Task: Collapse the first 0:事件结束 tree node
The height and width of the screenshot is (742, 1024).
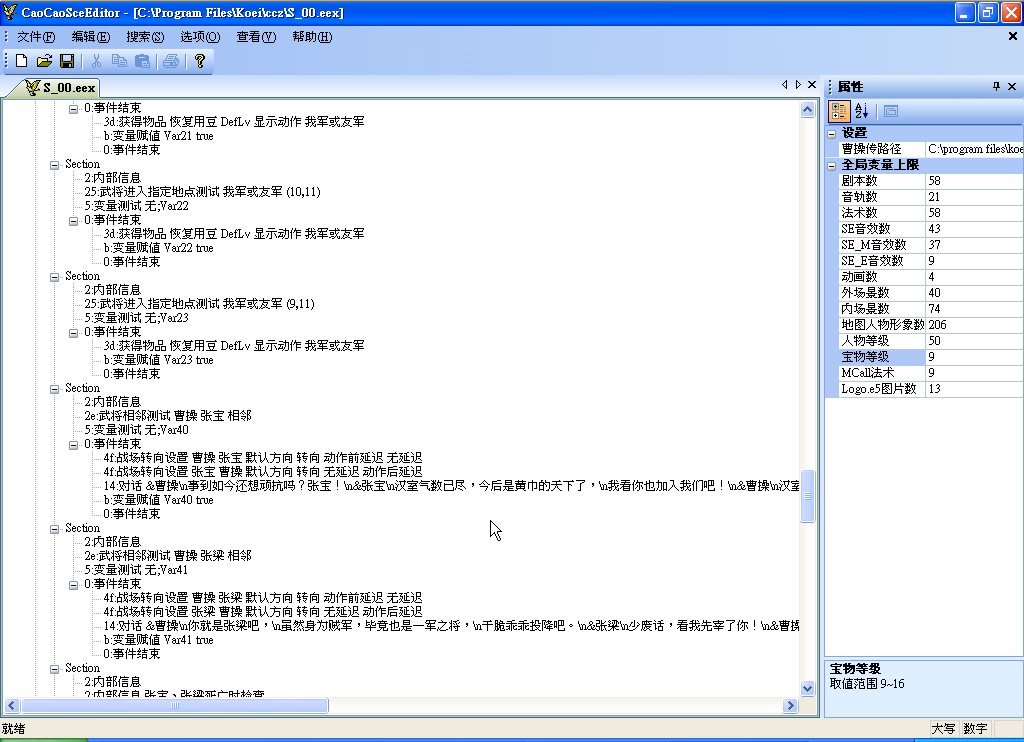Action: (73, 108)
